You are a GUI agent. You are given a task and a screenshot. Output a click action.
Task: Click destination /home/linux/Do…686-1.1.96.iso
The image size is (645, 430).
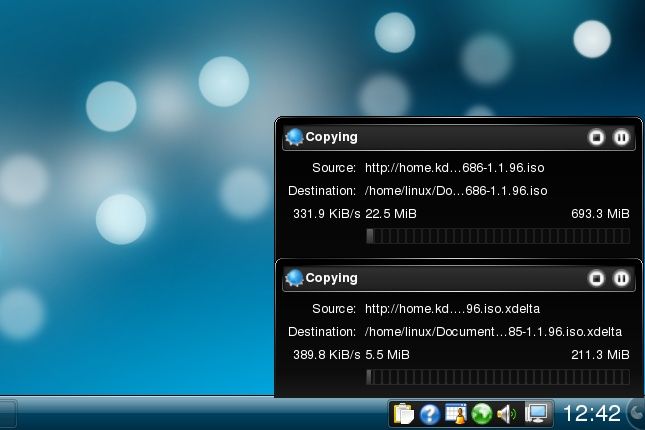click(456, 191)
